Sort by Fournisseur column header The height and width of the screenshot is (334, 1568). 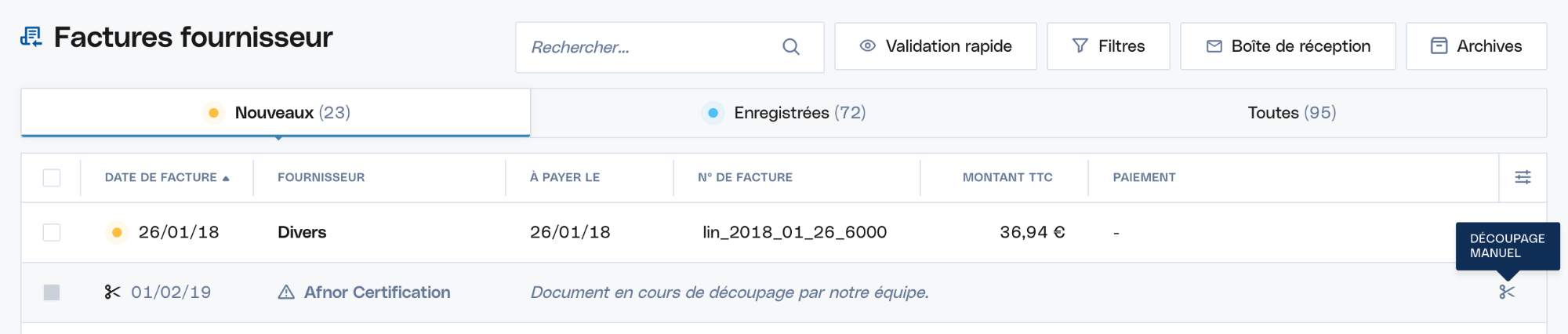point(321,177)
